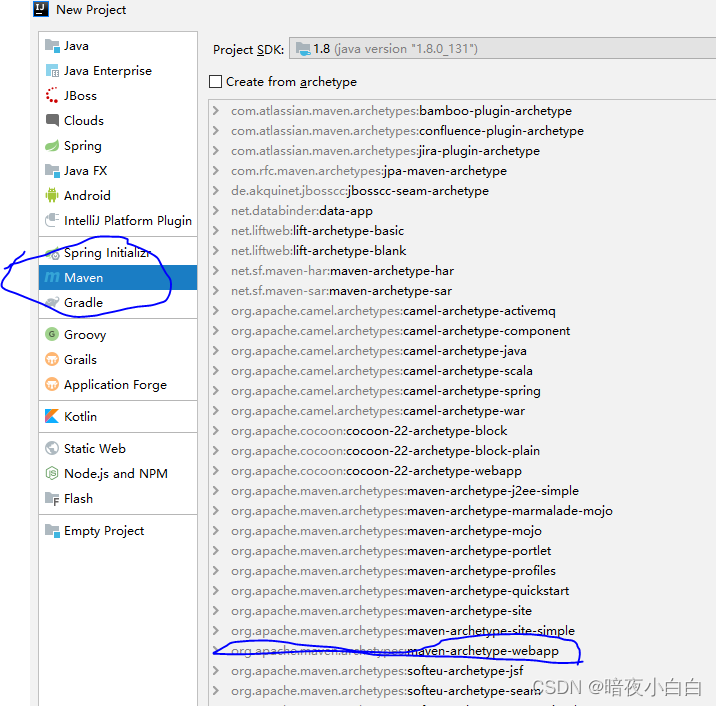The height and width of the screenshot is (706, 716).
Task: Select maven-archetype-profiles archetype
Action: tap(393, 571)
